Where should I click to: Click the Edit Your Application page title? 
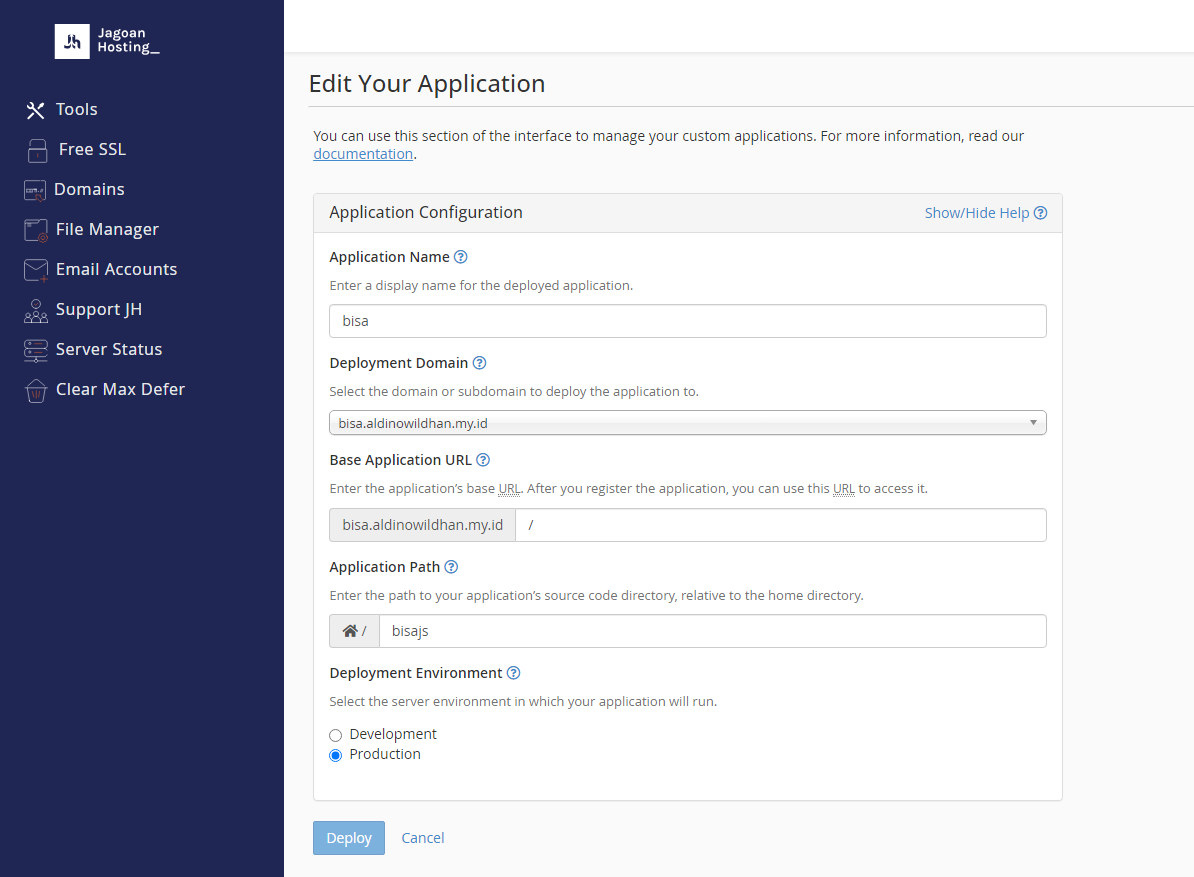pyautogui.click(x=427, y=84)
